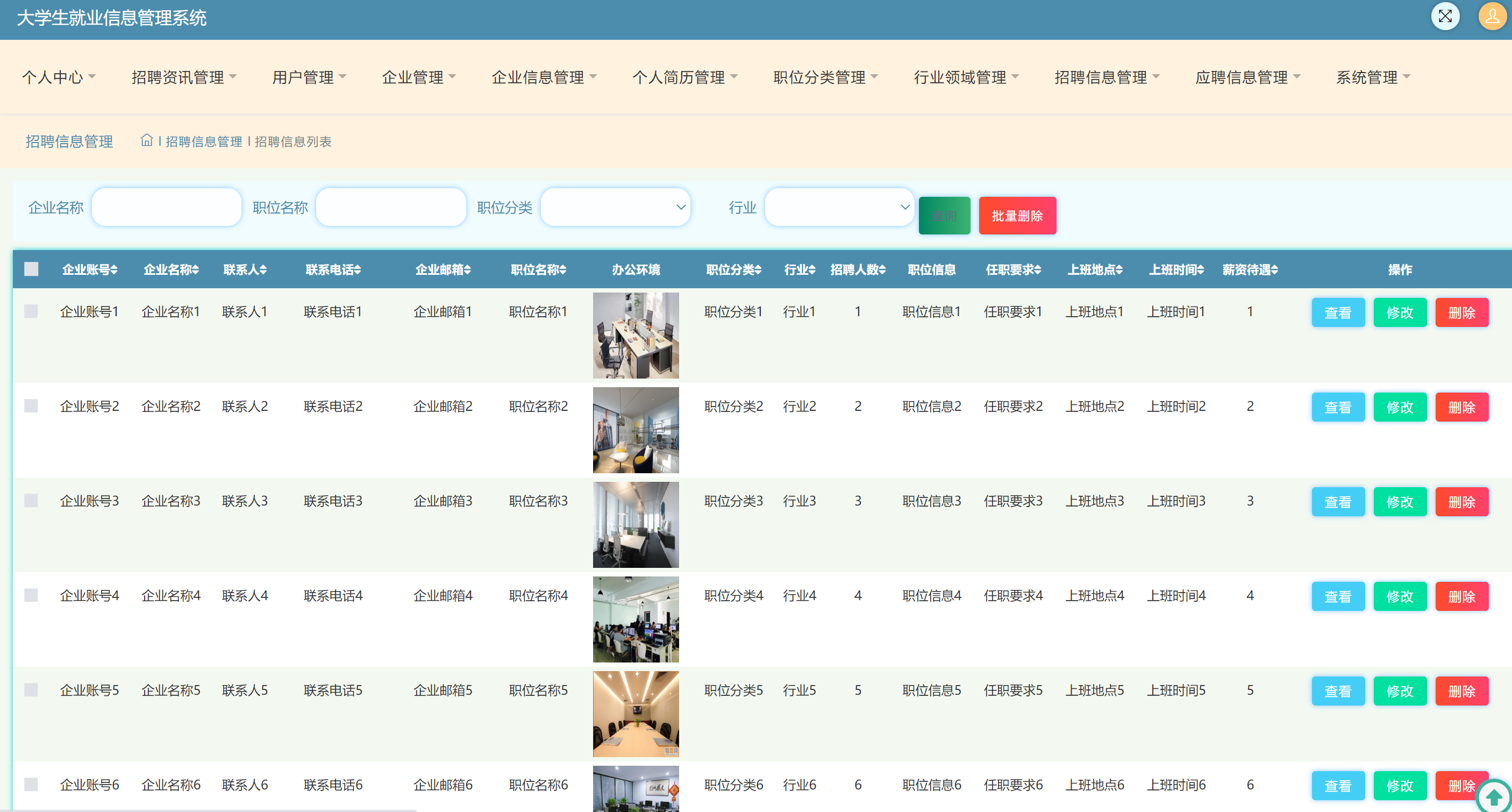Check the row for 企业账号2
This screenshot has width=1512, height=812.
(31, 405)
